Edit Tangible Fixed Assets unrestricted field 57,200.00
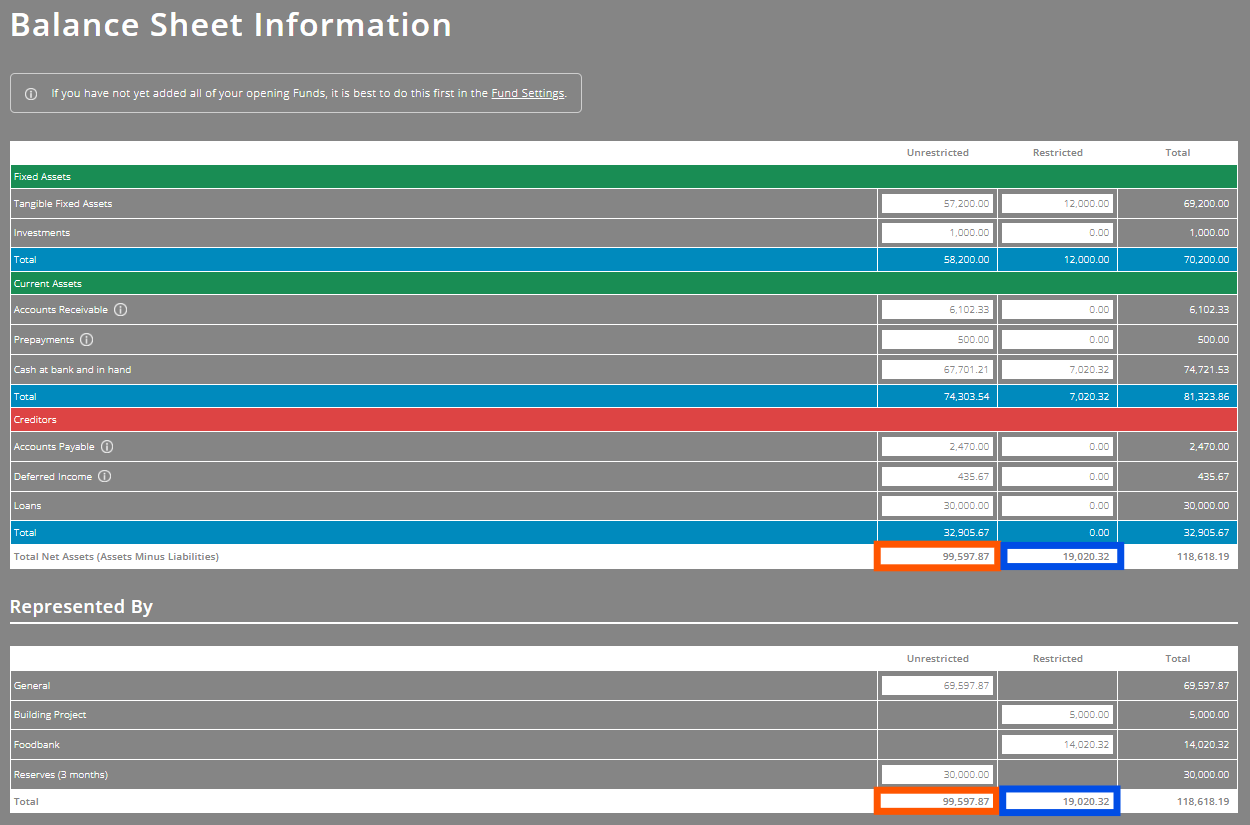Viewport: 1250px width, 825px height. [937, 203]
